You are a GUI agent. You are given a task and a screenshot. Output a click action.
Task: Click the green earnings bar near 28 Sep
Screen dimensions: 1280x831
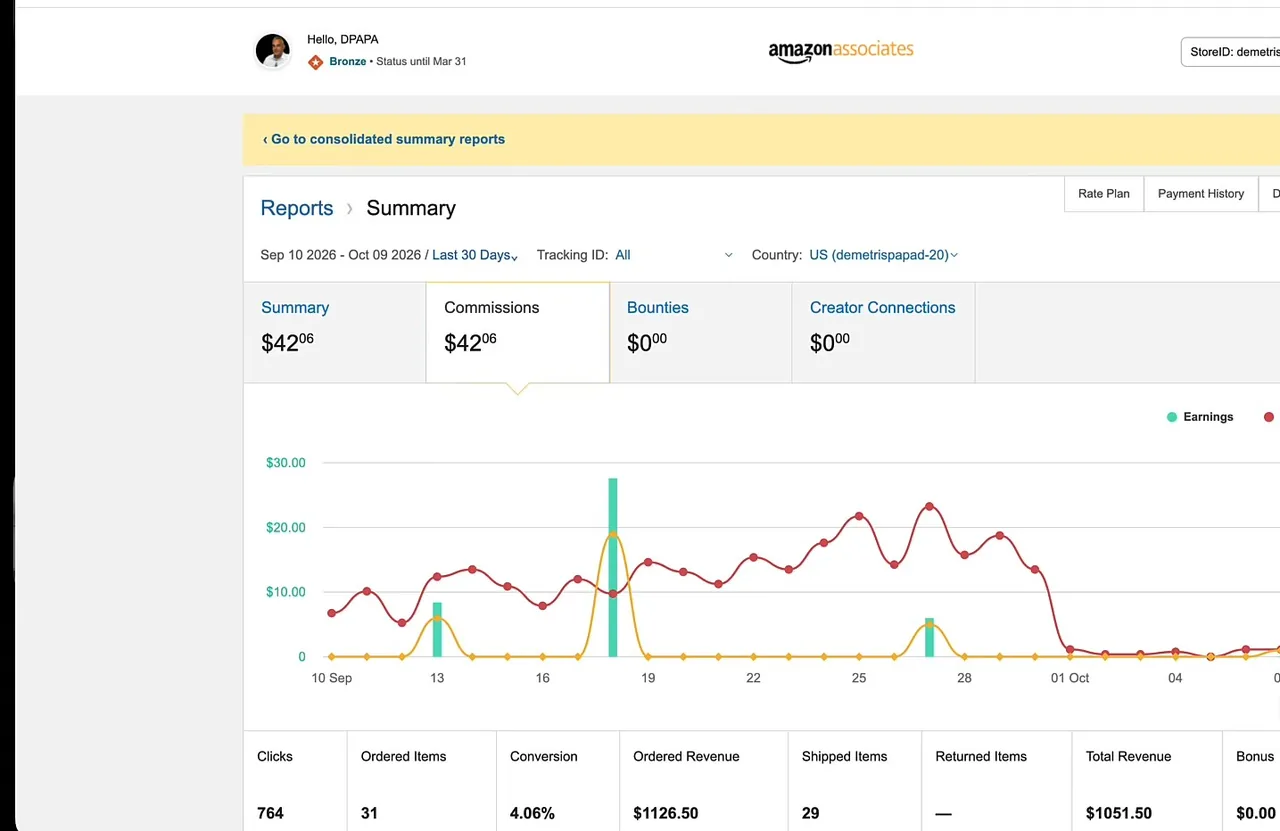click(929, 637)
